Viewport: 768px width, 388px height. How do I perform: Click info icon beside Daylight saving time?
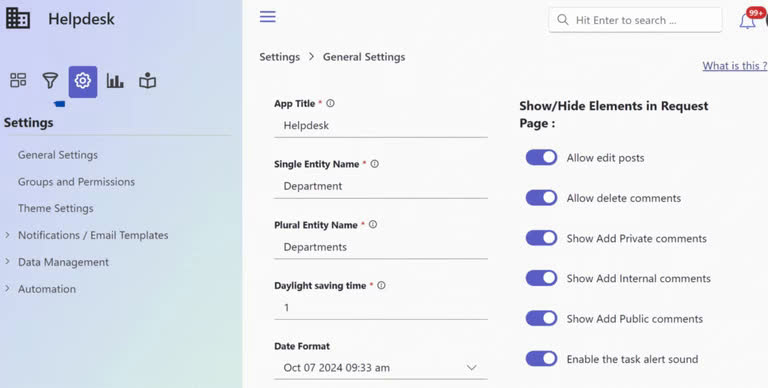coord(381,285)
